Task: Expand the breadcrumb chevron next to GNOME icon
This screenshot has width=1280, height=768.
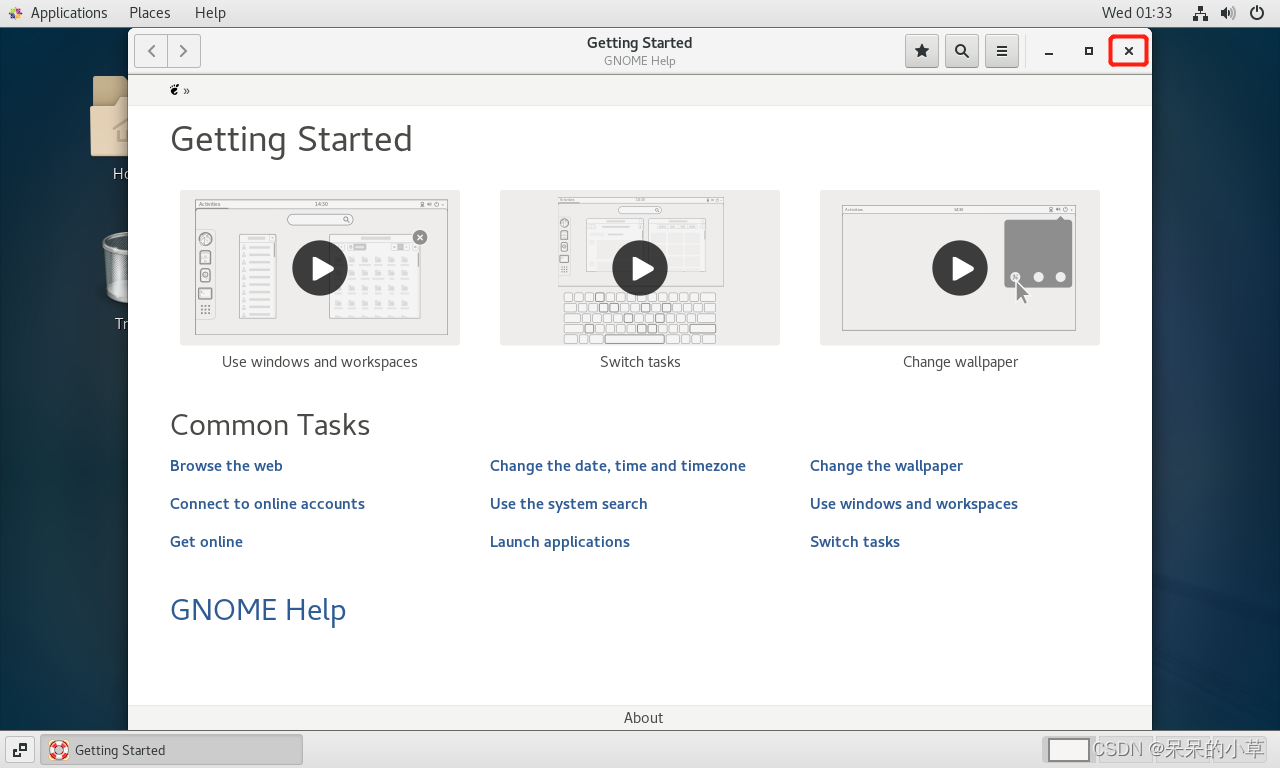Action: click(x=188, y=89)
